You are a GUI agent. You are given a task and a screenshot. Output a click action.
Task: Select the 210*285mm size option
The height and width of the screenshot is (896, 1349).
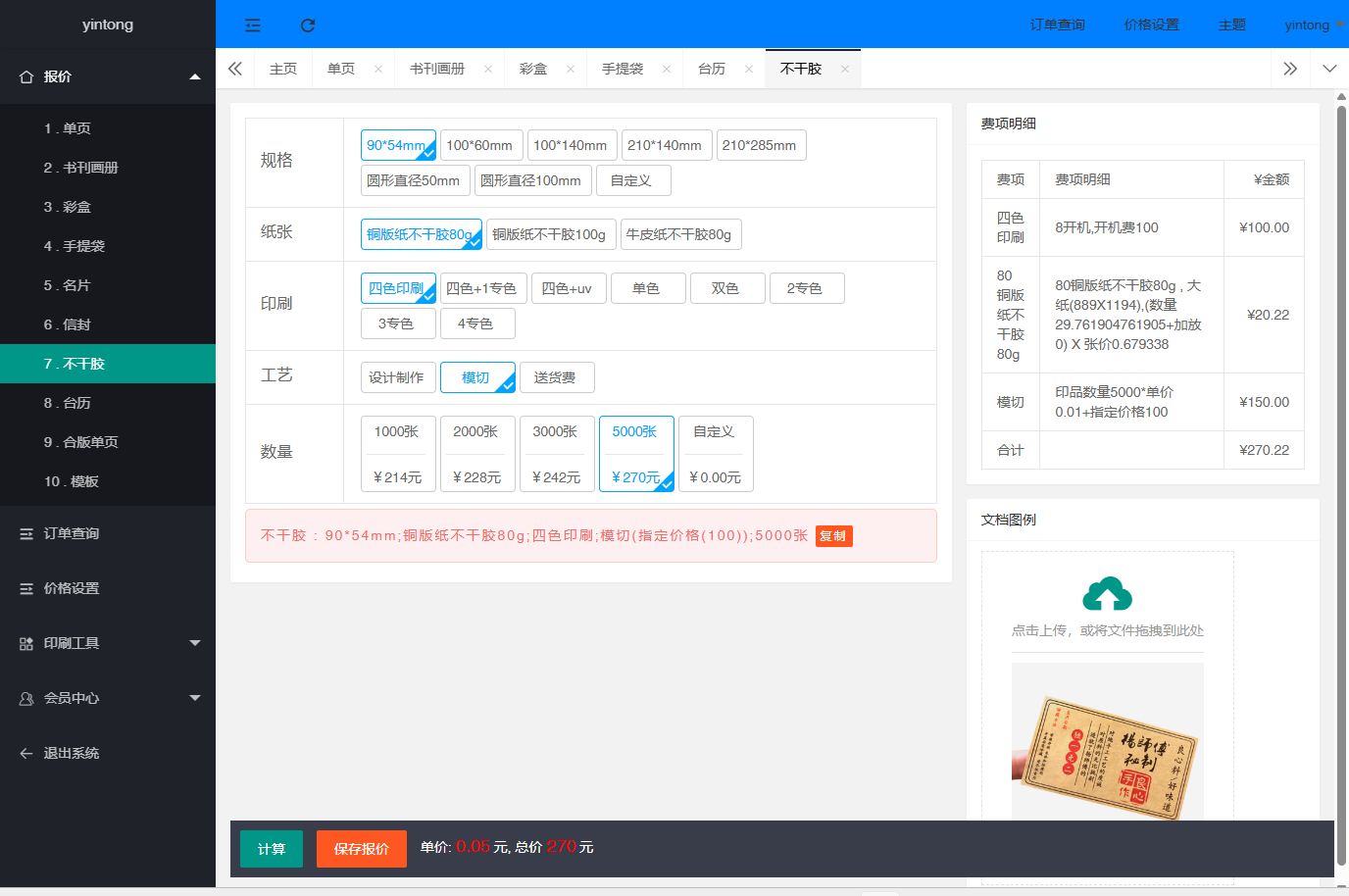click(761, 145)
